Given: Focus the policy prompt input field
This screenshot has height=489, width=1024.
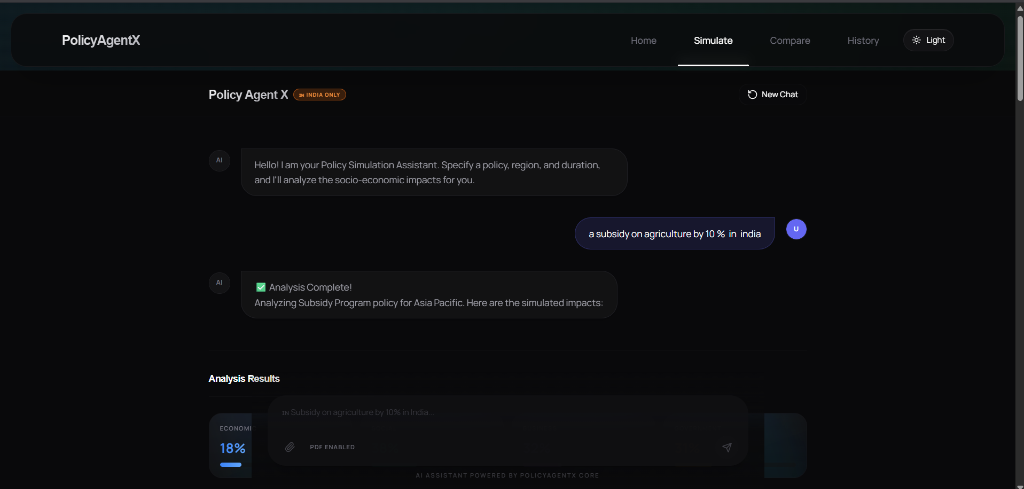Looking at the screenshot, I should point(507,413).
